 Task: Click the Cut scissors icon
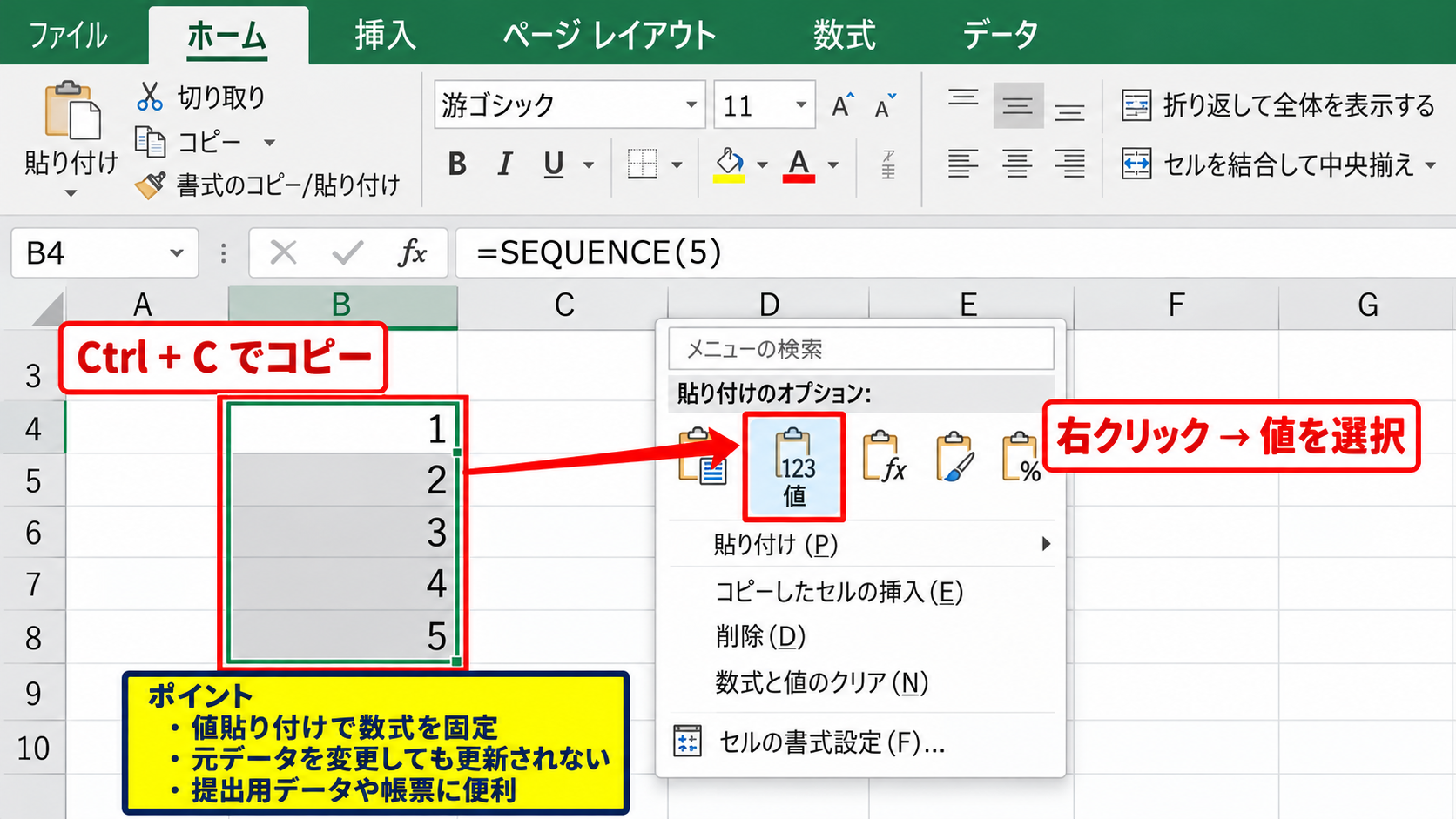[x=149, y=97]
